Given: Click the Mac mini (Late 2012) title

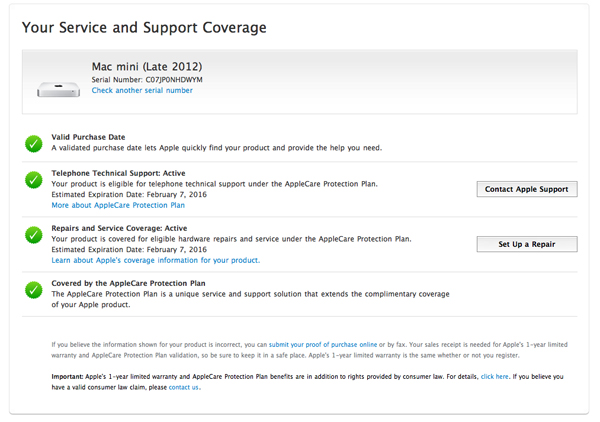Looking at the screenshot, I should point(147,67).
